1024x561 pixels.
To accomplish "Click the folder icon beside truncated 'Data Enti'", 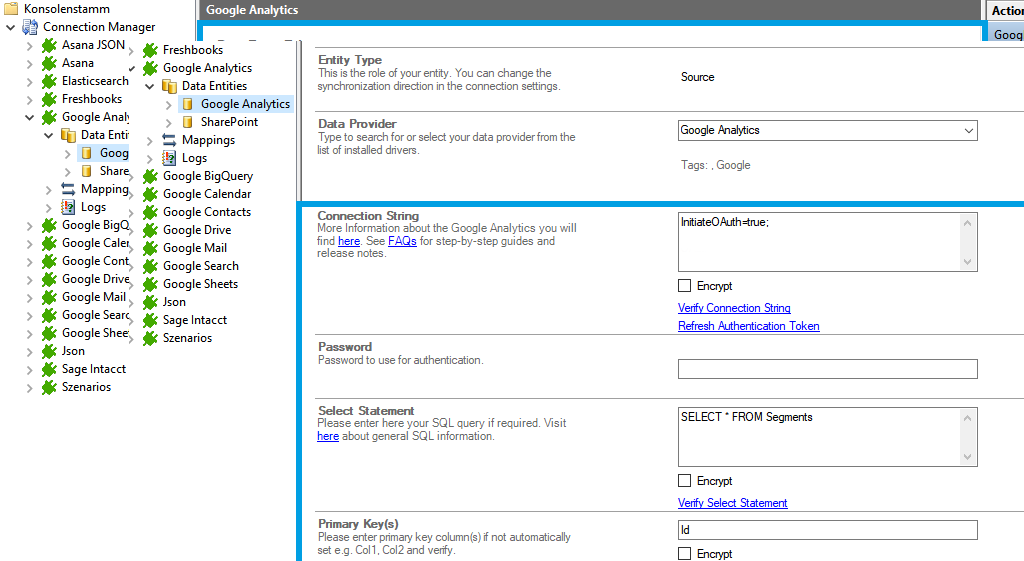I will pos(69,135).
